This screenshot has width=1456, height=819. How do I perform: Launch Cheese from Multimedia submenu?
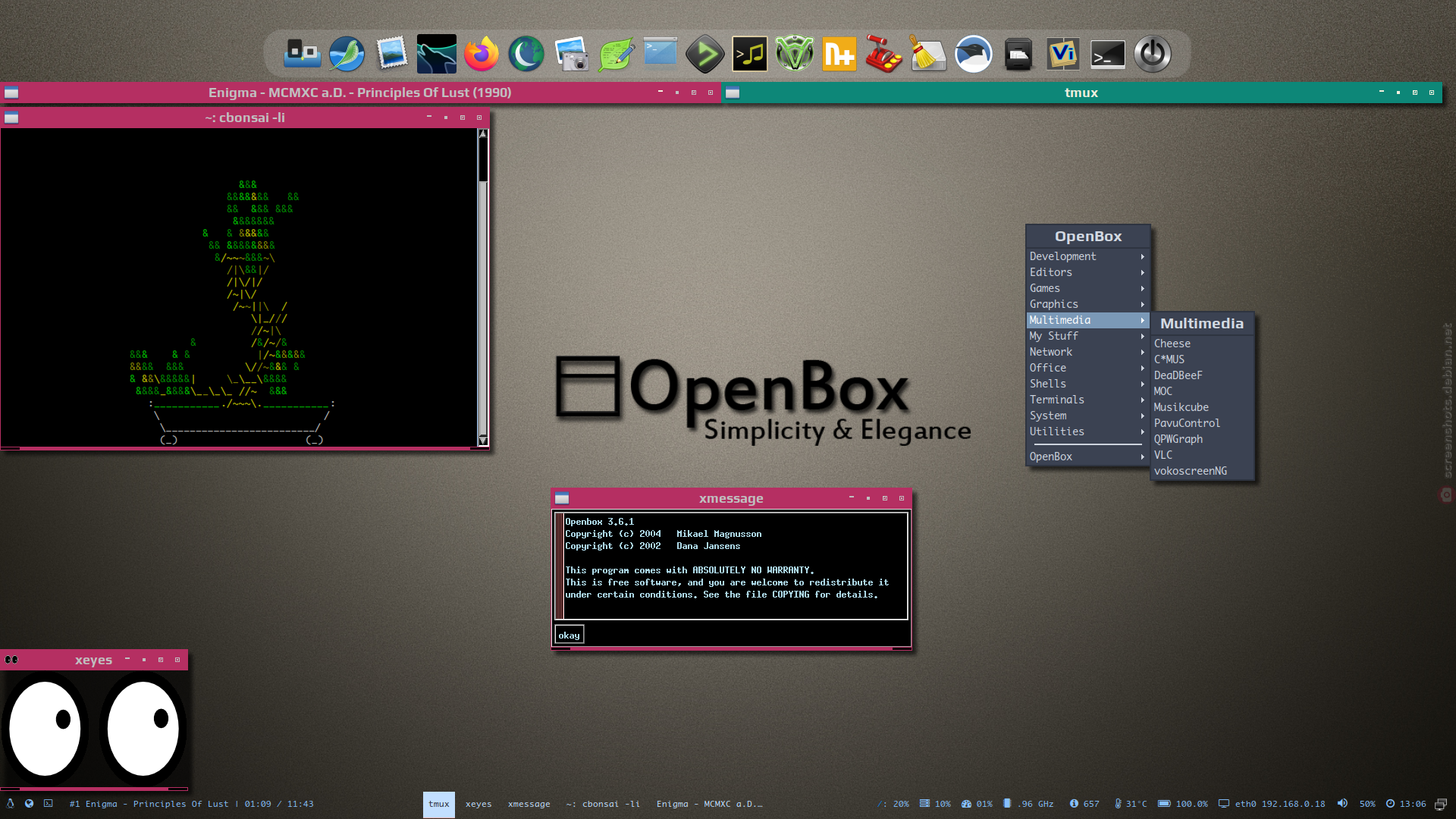[x=1202, y=344]
